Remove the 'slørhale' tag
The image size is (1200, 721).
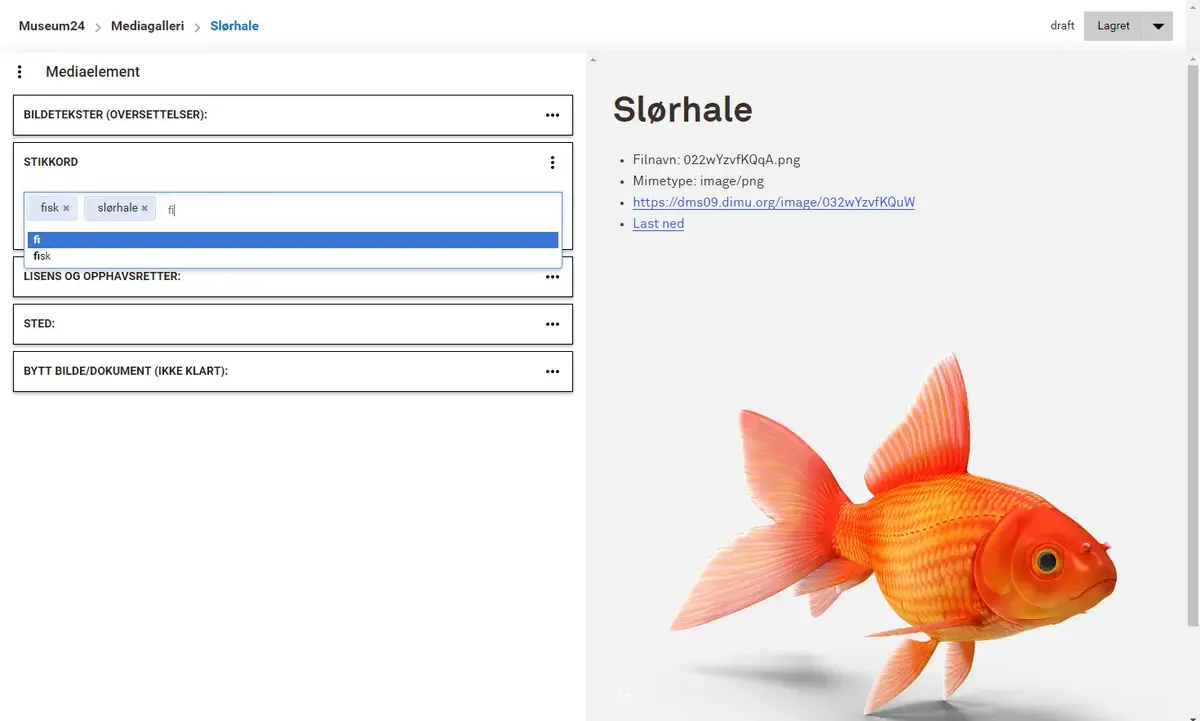144,208
